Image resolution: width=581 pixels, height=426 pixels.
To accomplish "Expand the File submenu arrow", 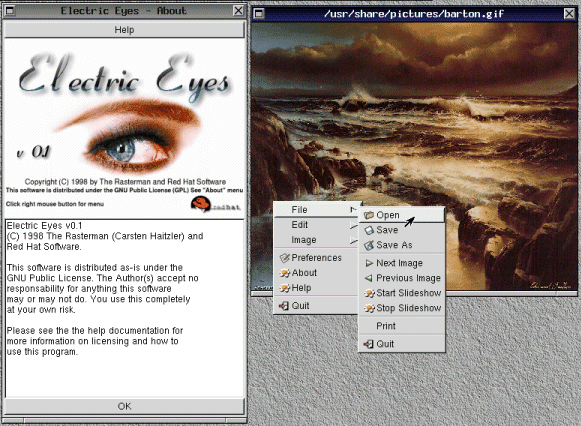I will (353, 210).
